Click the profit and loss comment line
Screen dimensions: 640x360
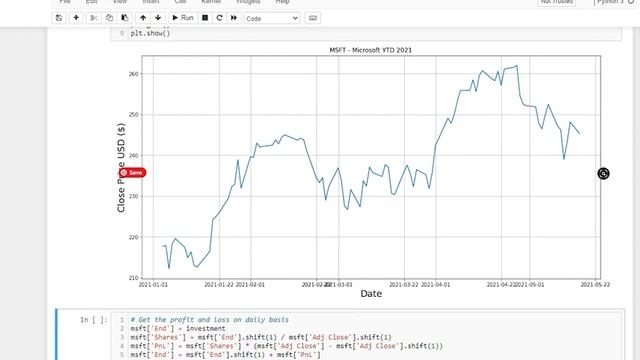pos(209,320)
